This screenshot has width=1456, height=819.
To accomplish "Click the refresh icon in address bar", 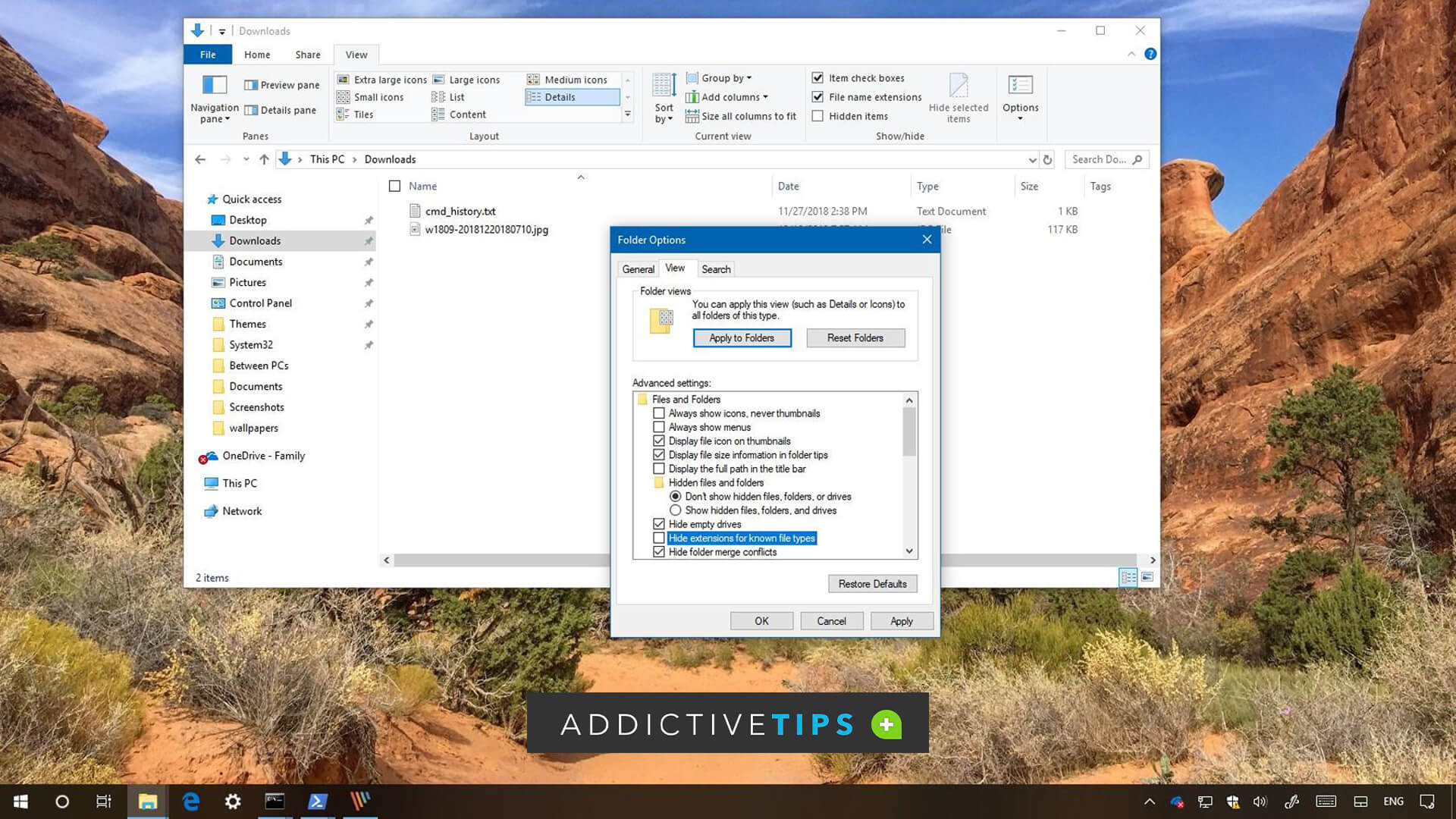I will tap(1047, 160).
